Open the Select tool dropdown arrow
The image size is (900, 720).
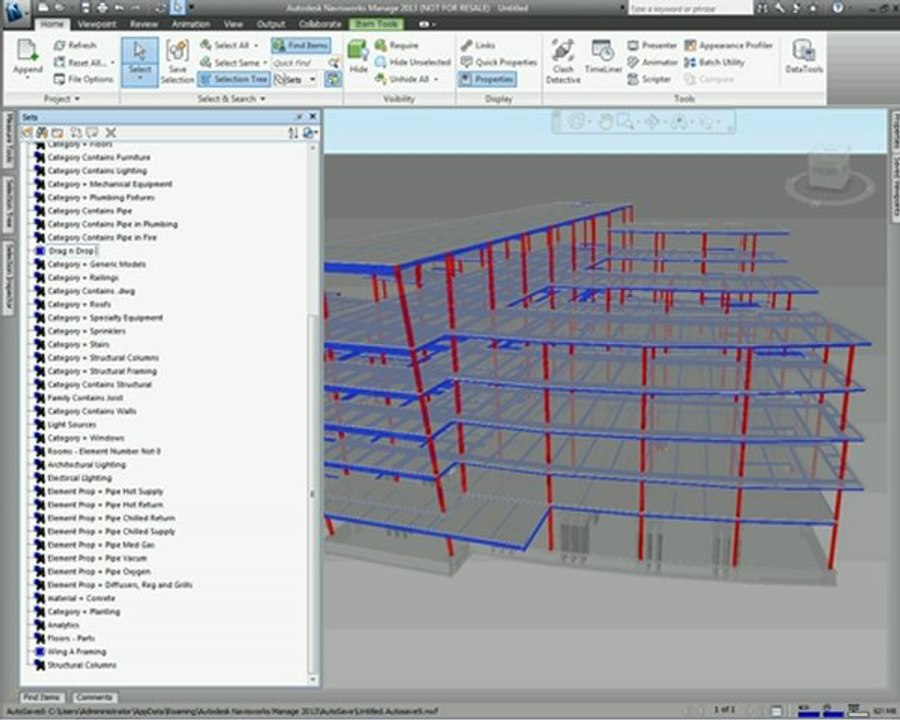(139, 77)
